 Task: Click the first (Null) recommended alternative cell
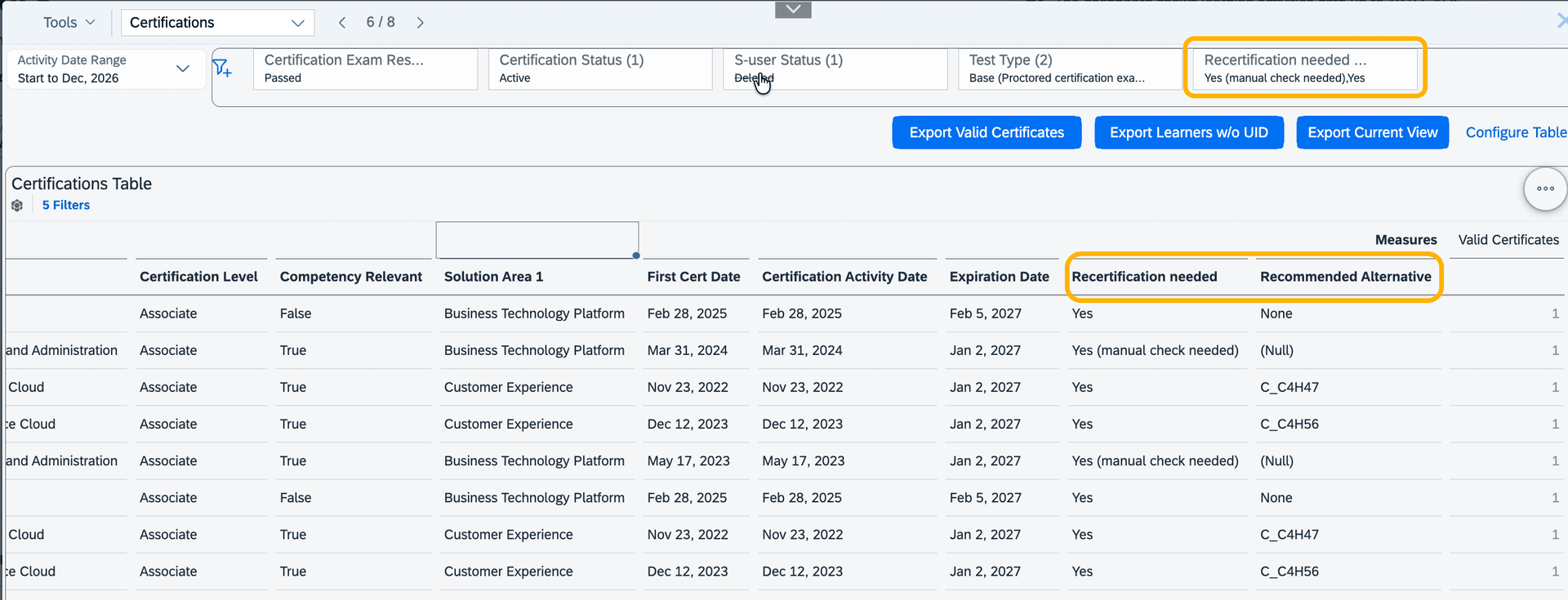1276,350
